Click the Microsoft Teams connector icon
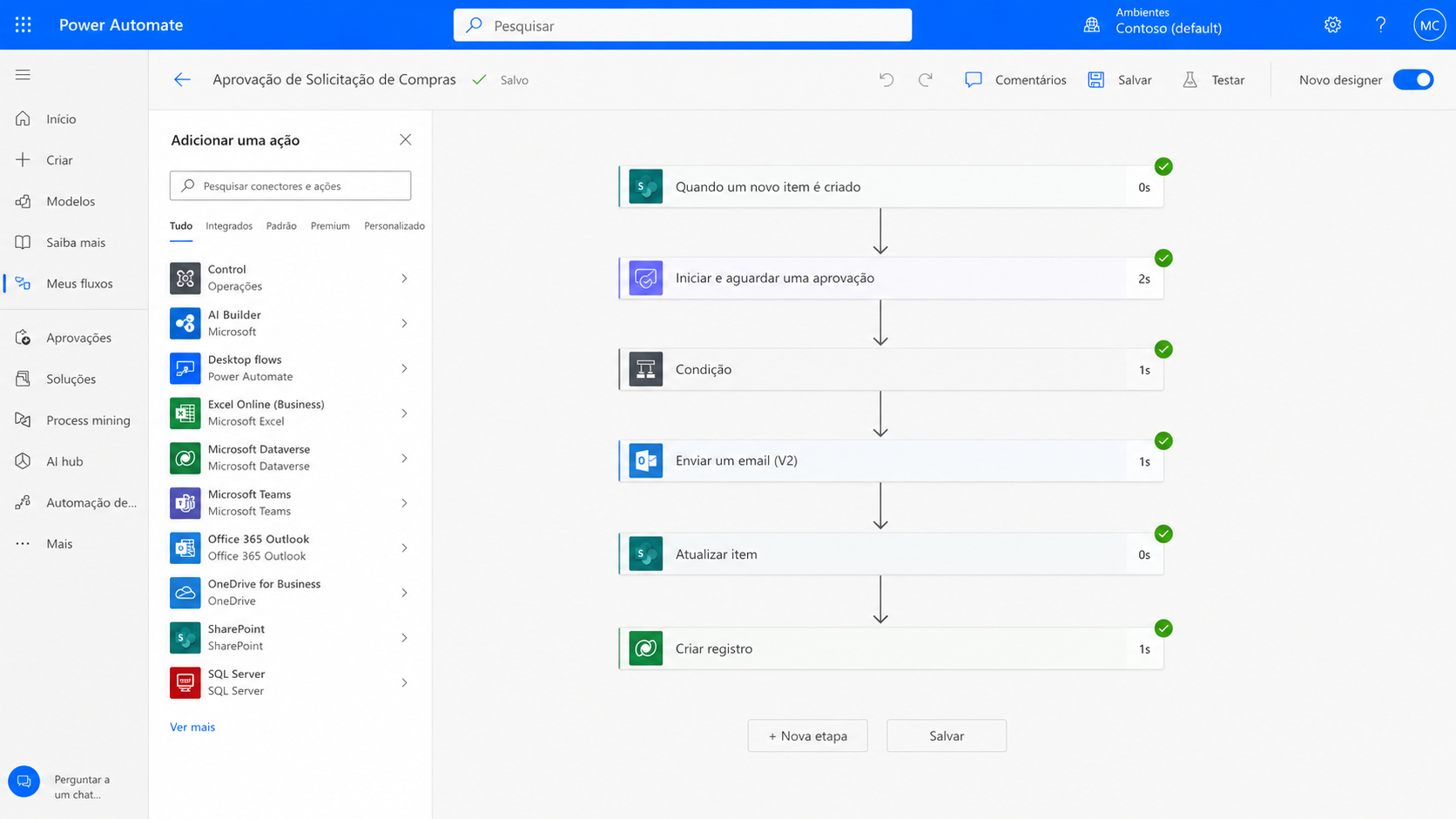Screen dimensions: 1456x819 point(185,503)
